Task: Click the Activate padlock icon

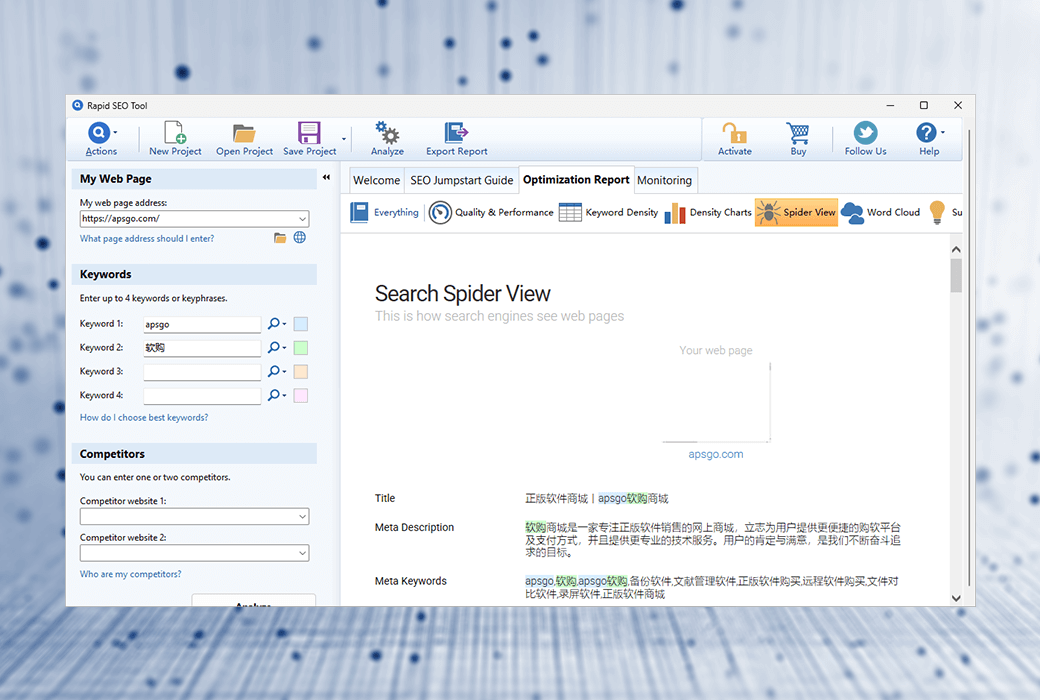Action: pos(735,133)
